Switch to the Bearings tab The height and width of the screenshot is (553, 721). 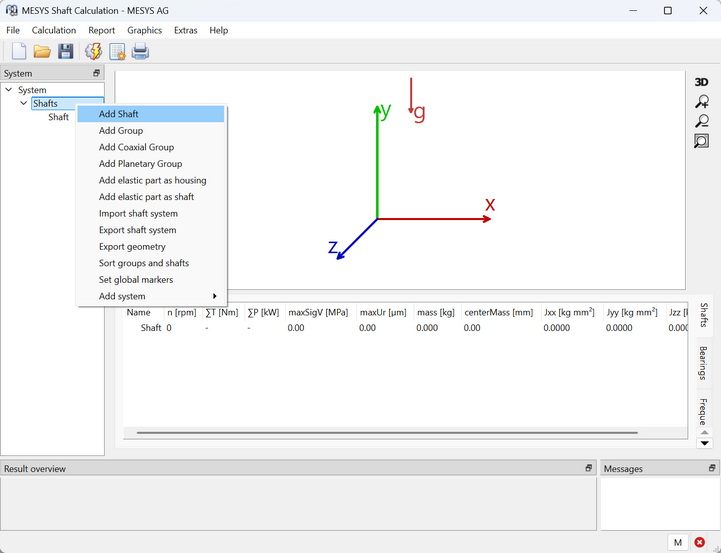point(704,362)
